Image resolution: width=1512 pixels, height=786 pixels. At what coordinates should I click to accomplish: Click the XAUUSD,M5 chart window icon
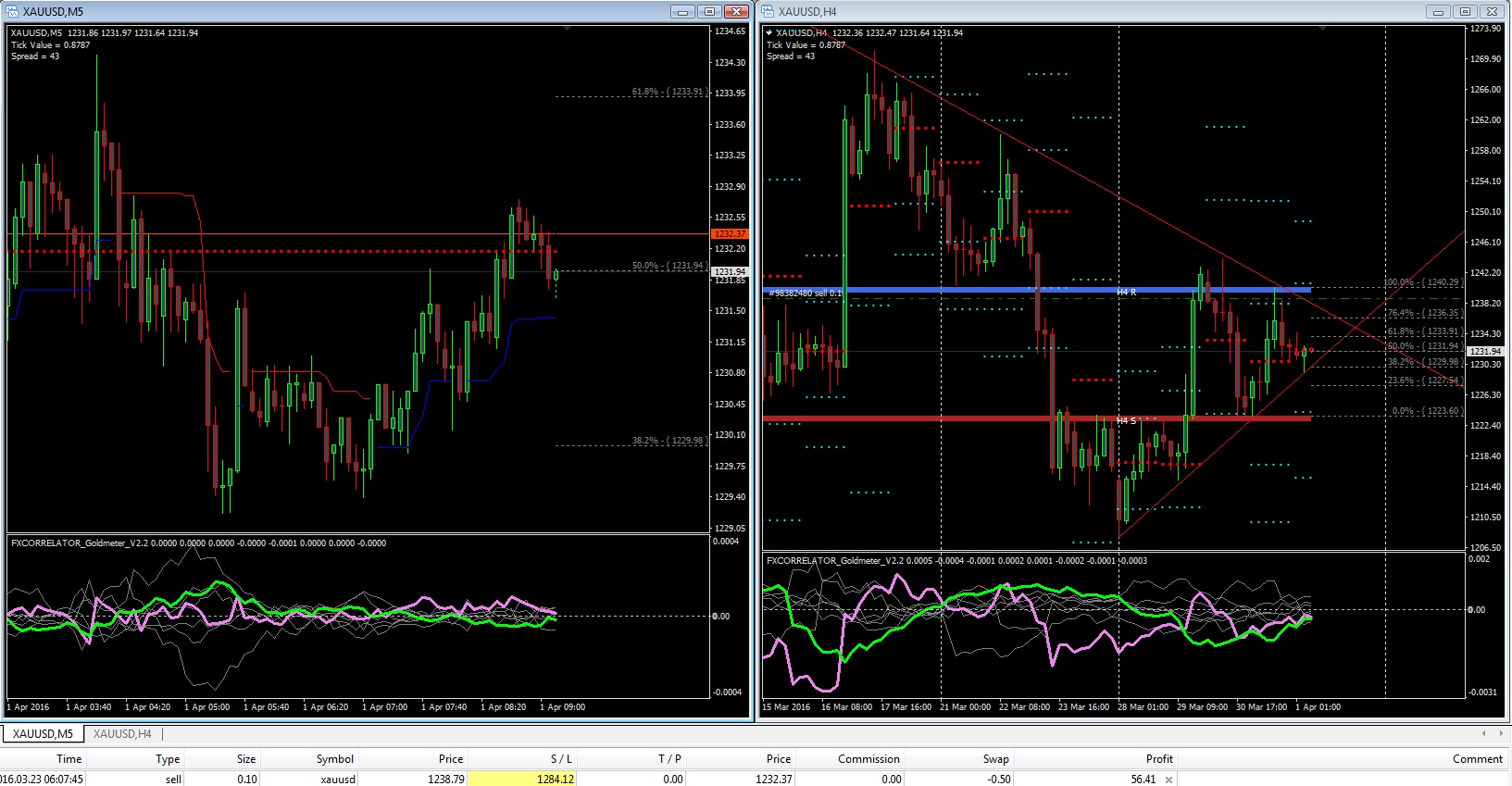[x=13, y=12]
